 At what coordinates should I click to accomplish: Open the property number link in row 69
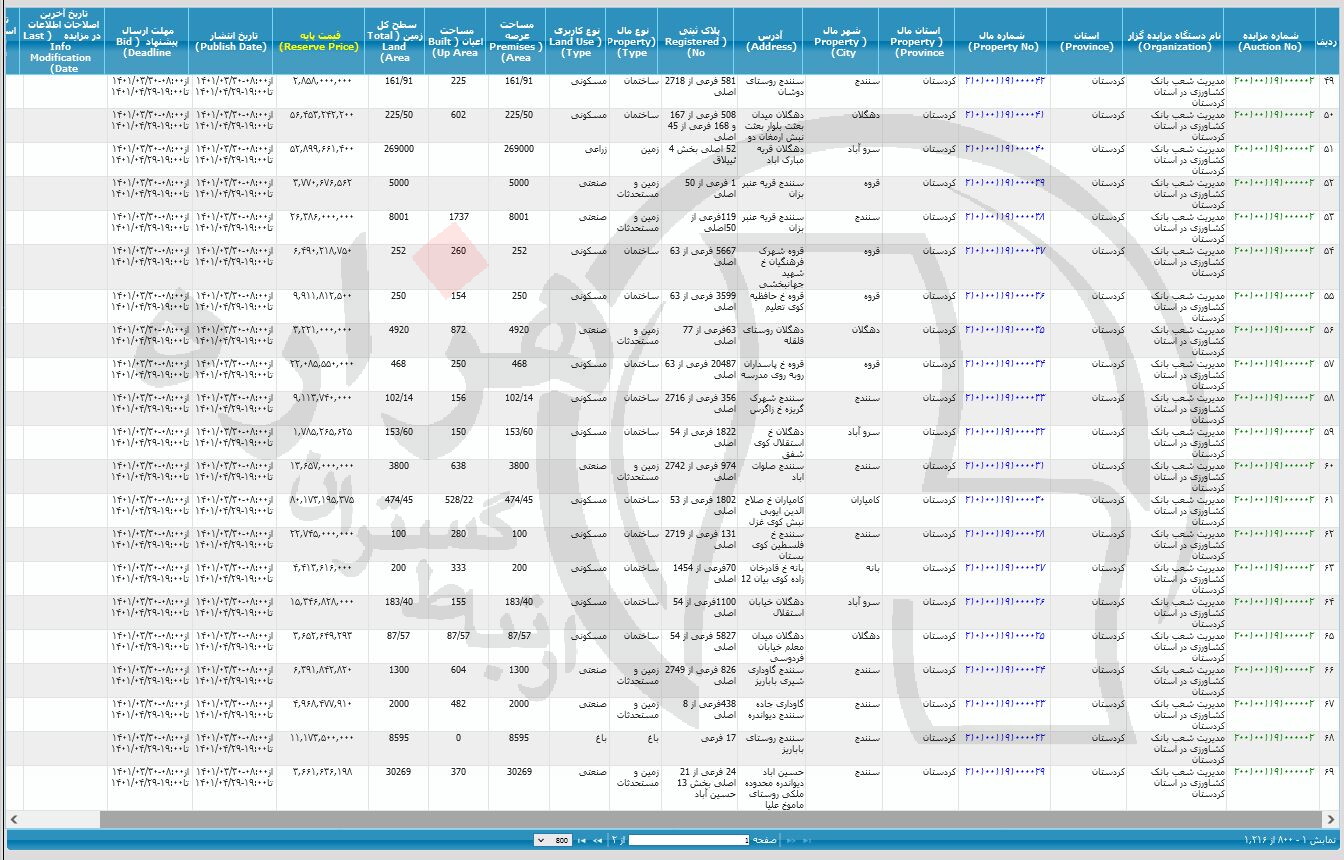(x=1005, y=771)
